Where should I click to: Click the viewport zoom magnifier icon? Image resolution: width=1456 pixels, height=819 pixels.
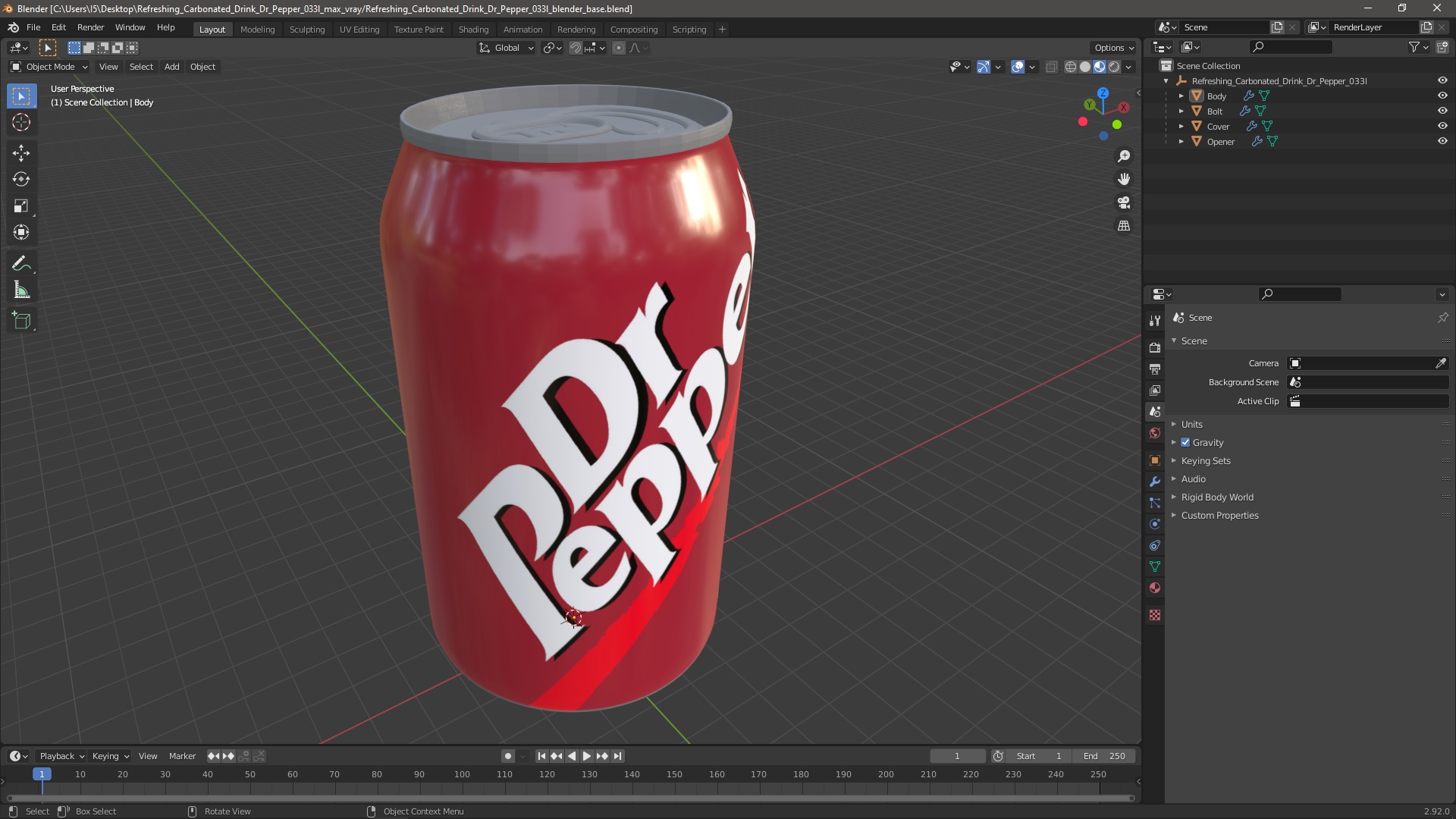[1124, 156]
